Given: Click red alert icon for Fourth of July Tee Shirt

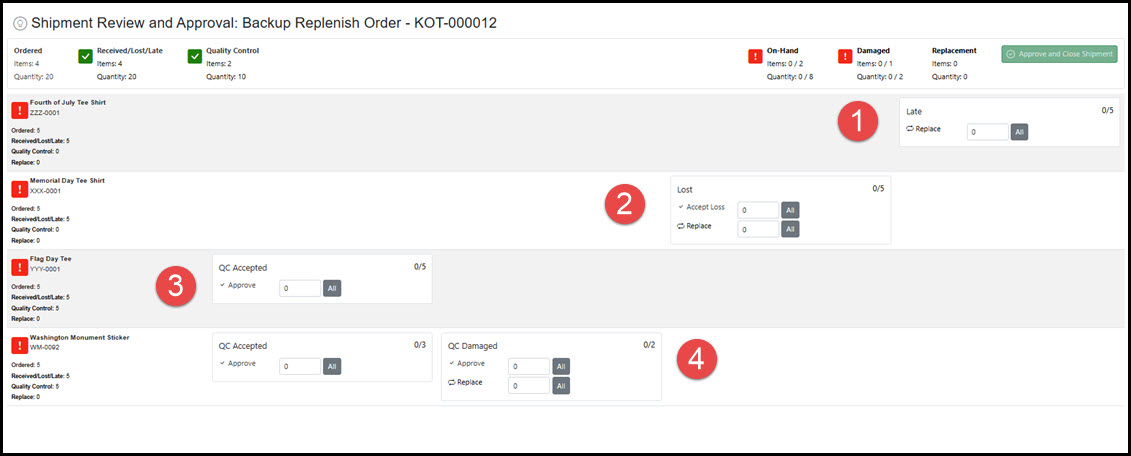Looking at the screenshot, I should (x=18, y=109).
